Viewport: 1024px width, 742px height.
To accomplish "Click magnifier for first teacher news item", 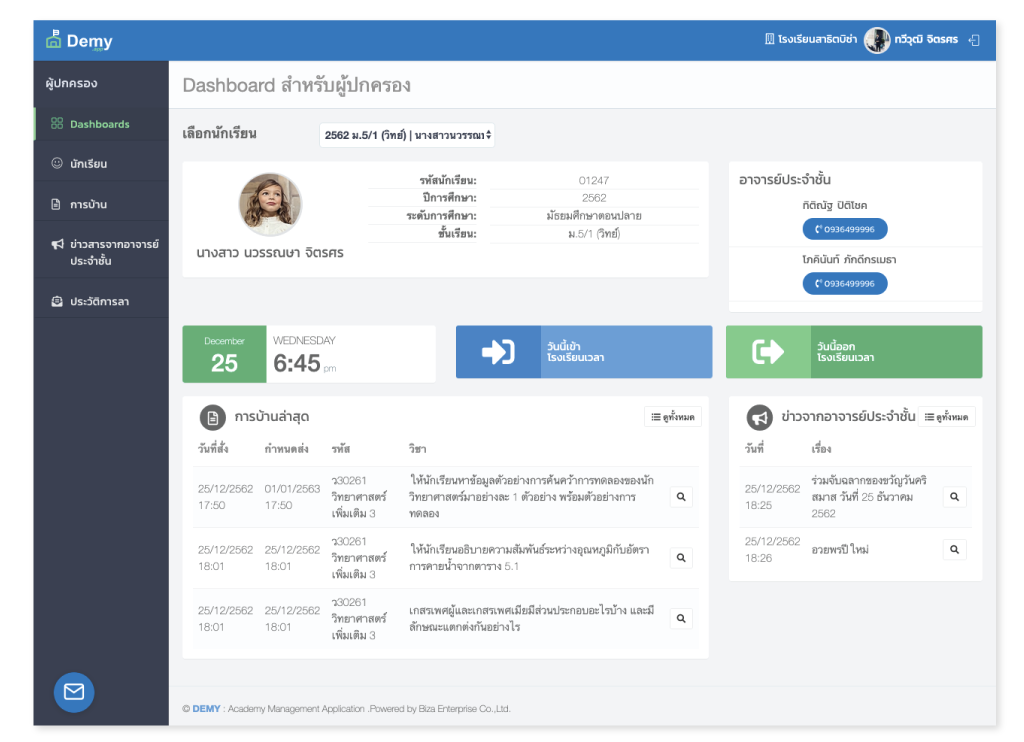I will 954,497.
